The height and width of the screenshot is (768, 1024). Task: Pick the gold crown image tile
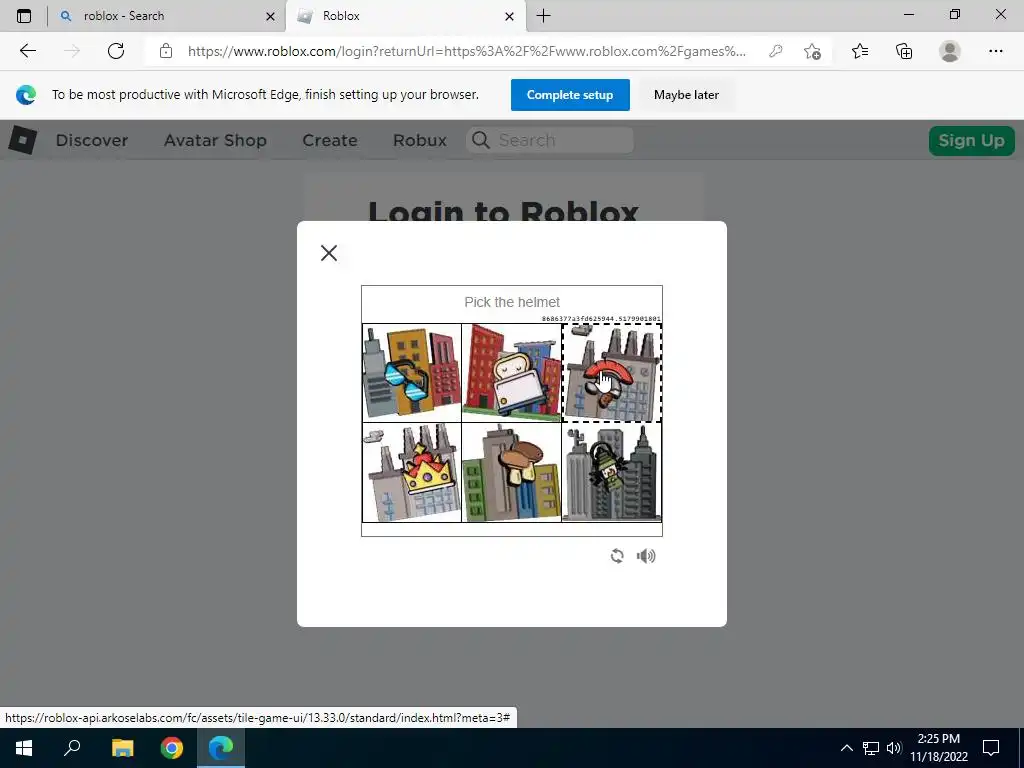pos(411,472)
